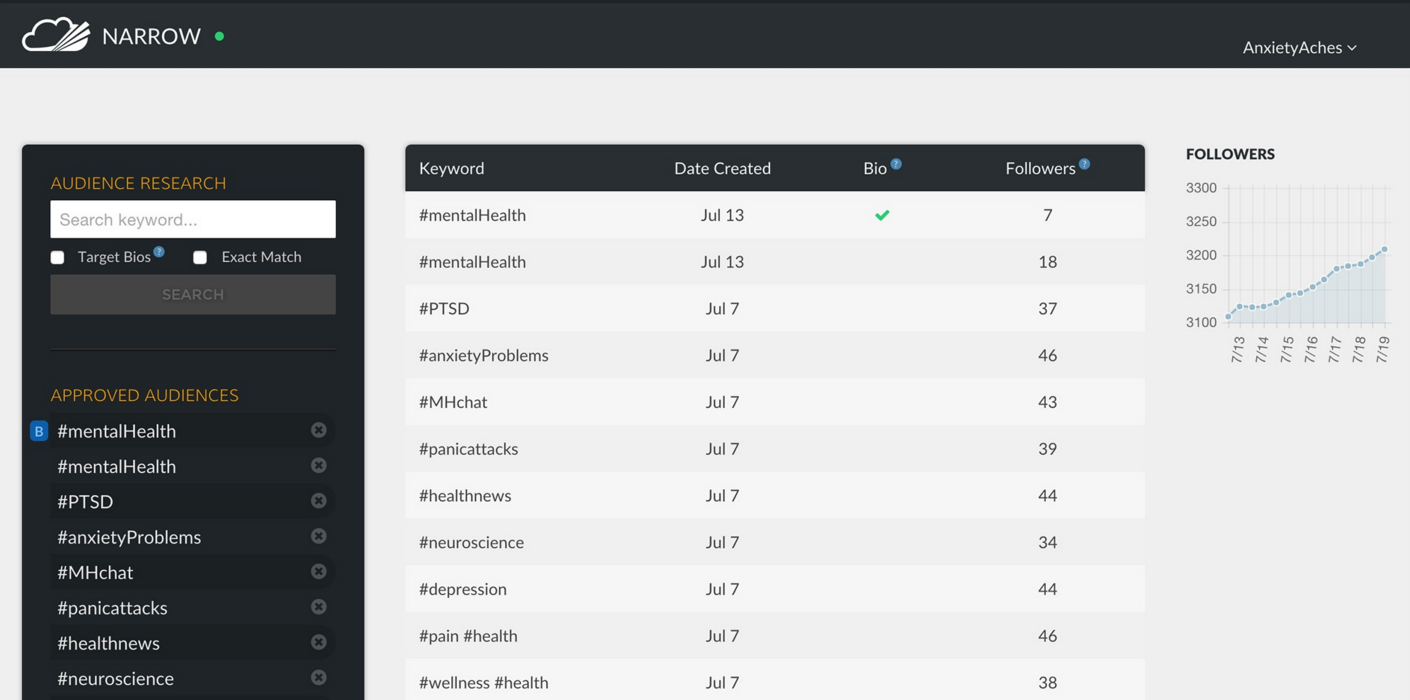This screenshot has width=1410, height=700.
Task: Click #healthnews keyword in table
Action: click(465, 495)
